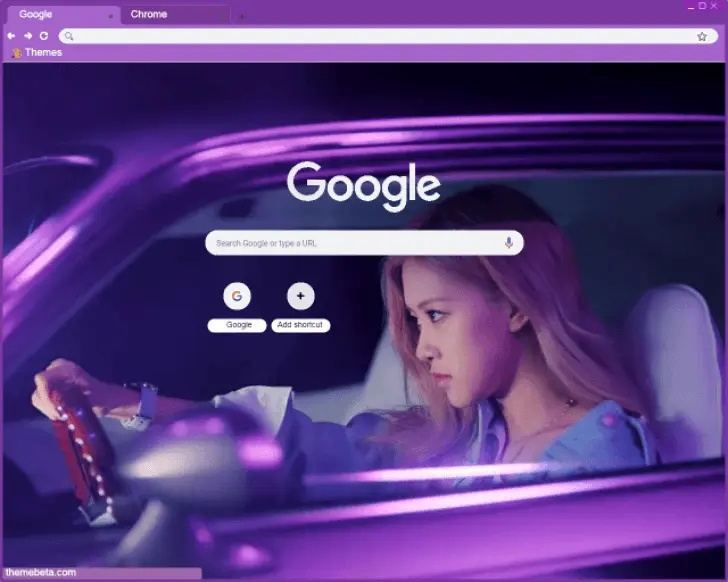The image size is (728, 582).
Task: Minimize the browser window
Action: (x=690, y=6)
